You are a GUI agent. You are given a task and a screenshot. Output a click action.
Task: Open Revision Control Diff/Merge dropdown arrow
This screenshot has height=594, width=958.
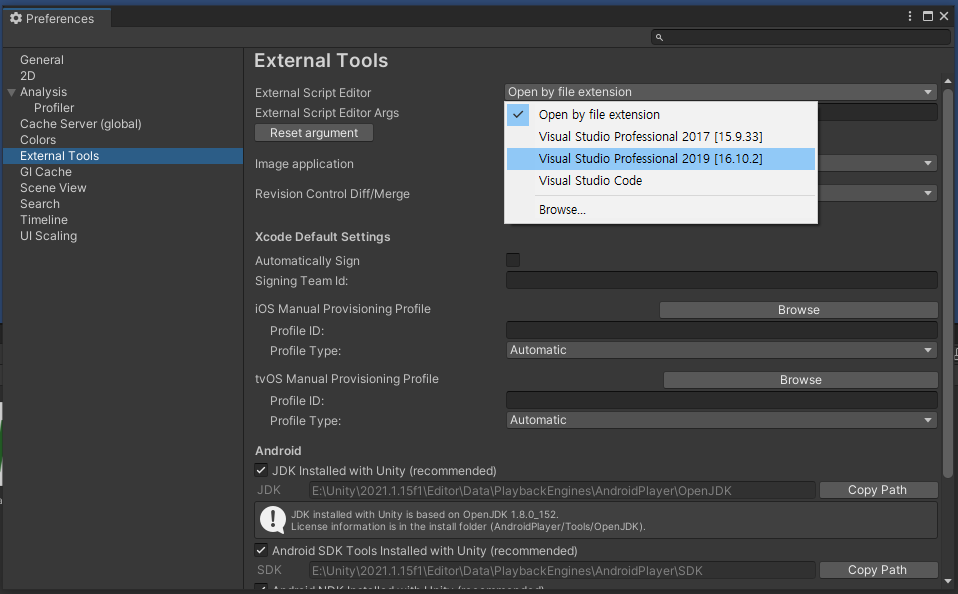[927, 193]
